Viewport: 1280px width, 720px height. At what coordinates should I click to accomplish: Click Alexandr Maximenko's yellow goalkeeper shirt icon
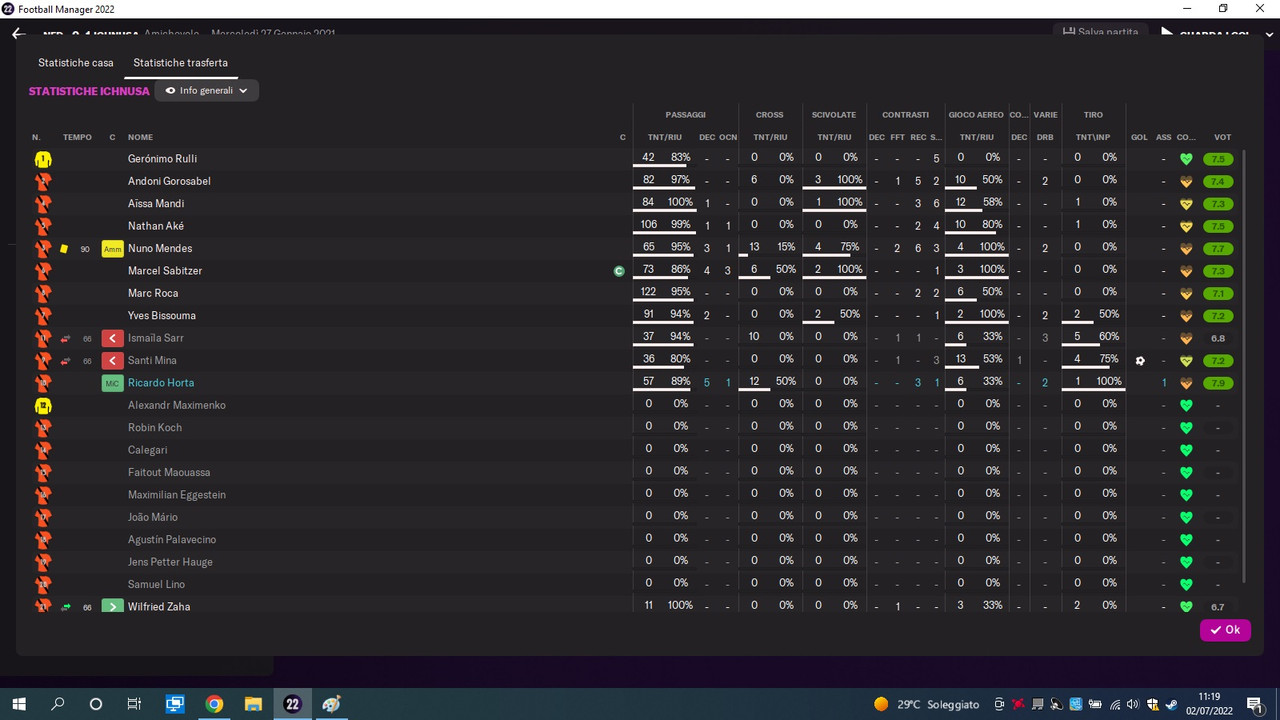point(43,405)
